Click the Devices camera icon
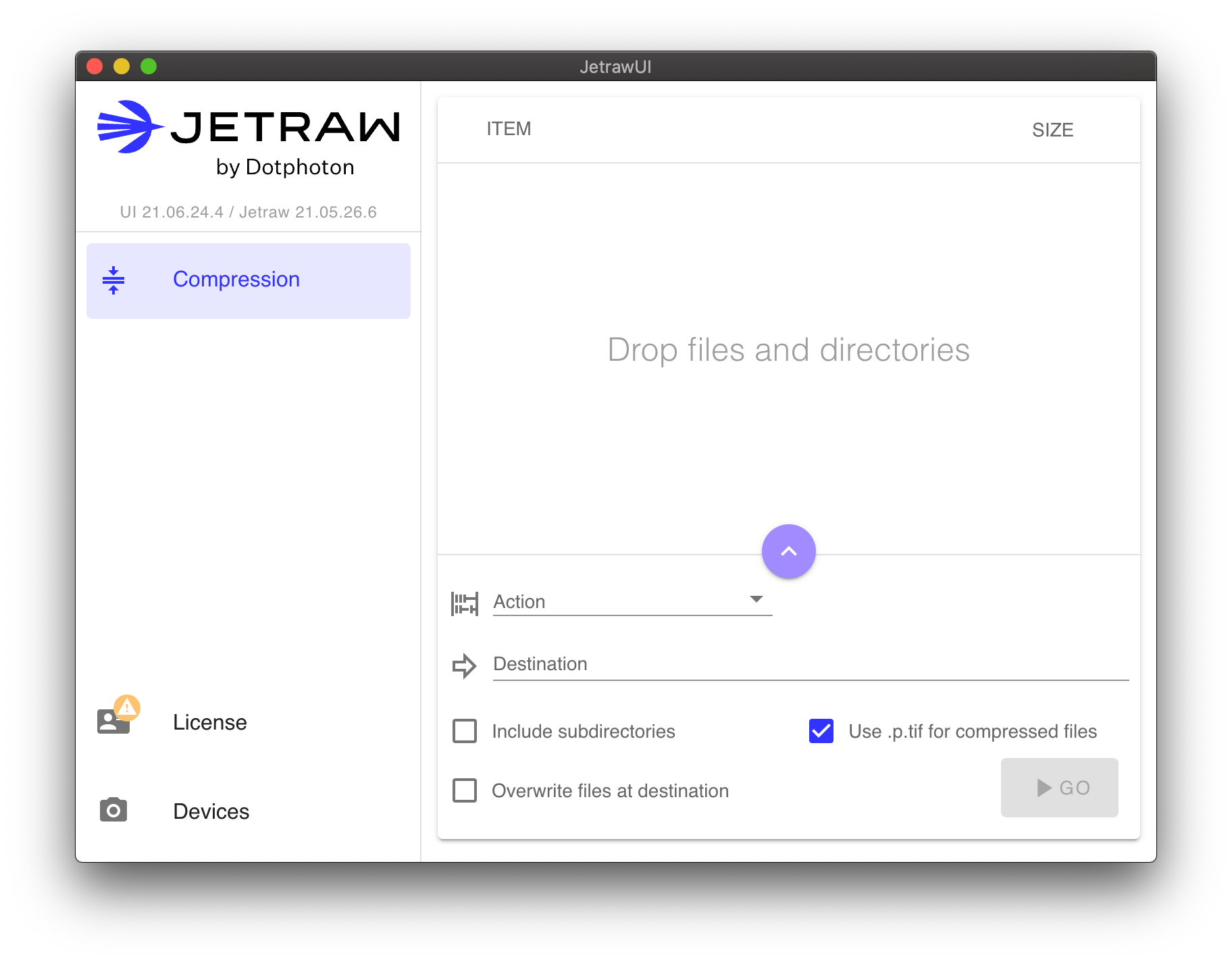1232x962 pixels. [x=113, y=809]
